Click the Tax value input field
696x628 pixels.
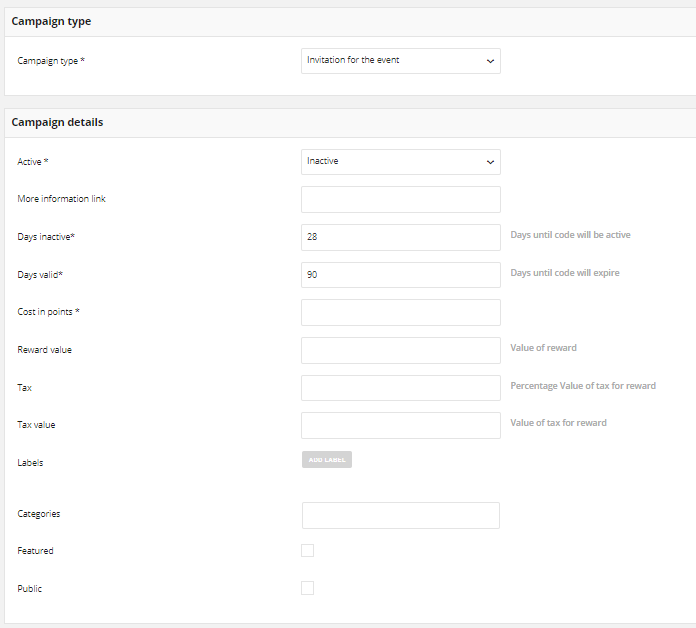[400, 426]
